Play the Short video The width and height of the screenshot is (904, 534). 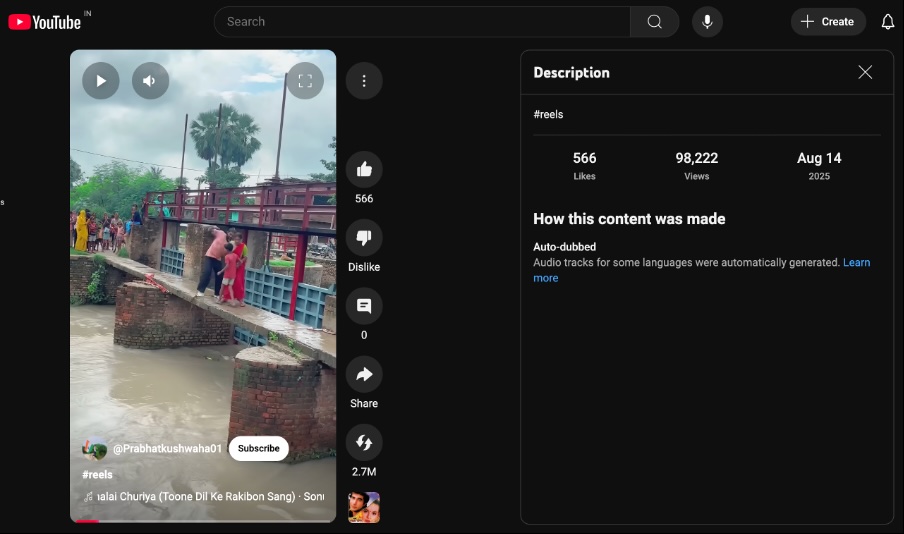point(101,81)
